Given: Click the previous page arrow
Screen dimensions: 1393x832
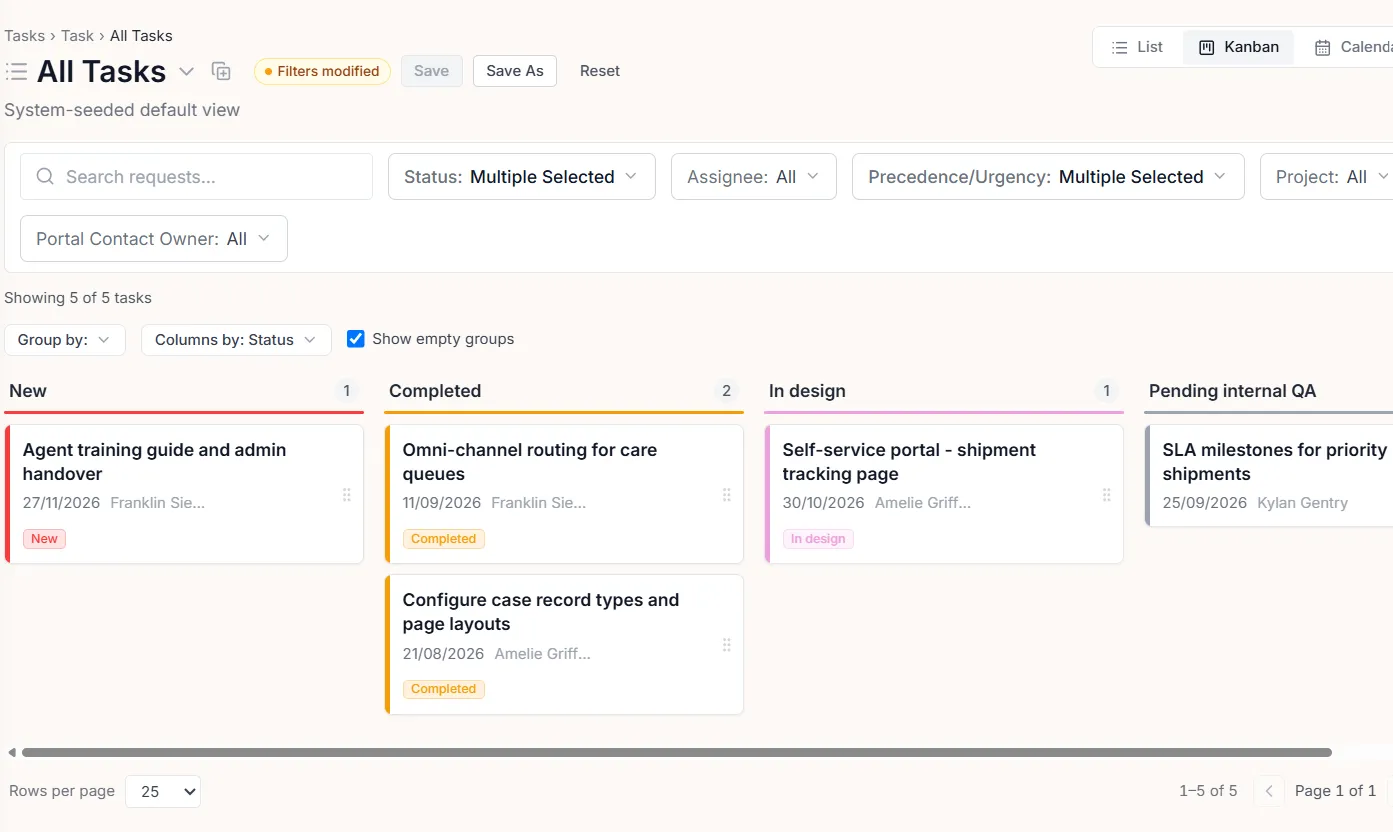Looking at the screenshot, I should click(1269, 791).
